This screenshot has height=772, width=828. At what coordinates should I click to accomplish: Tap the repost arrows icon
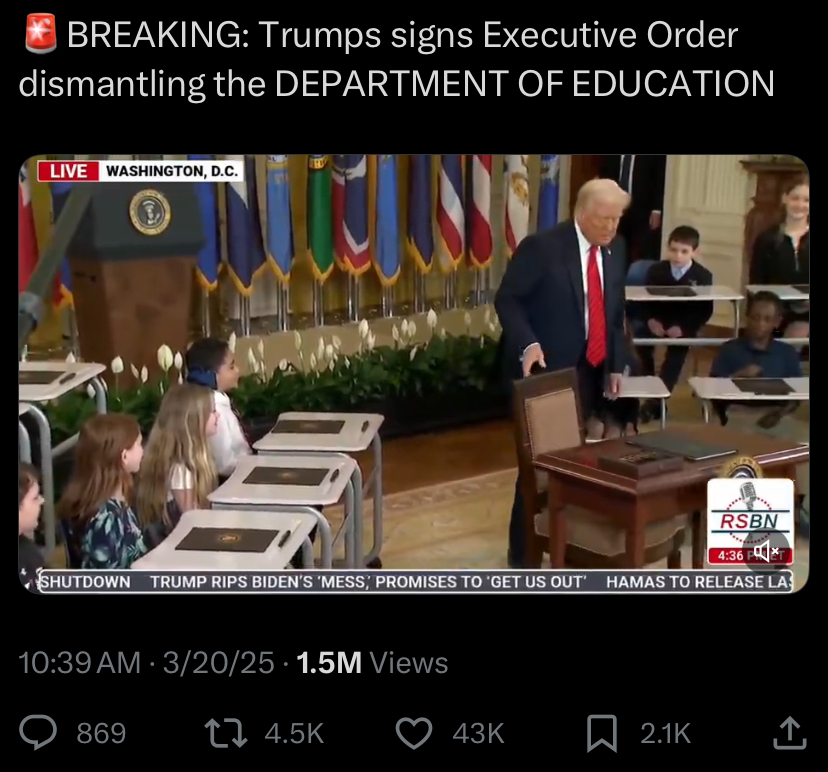(x=225, y=733)
